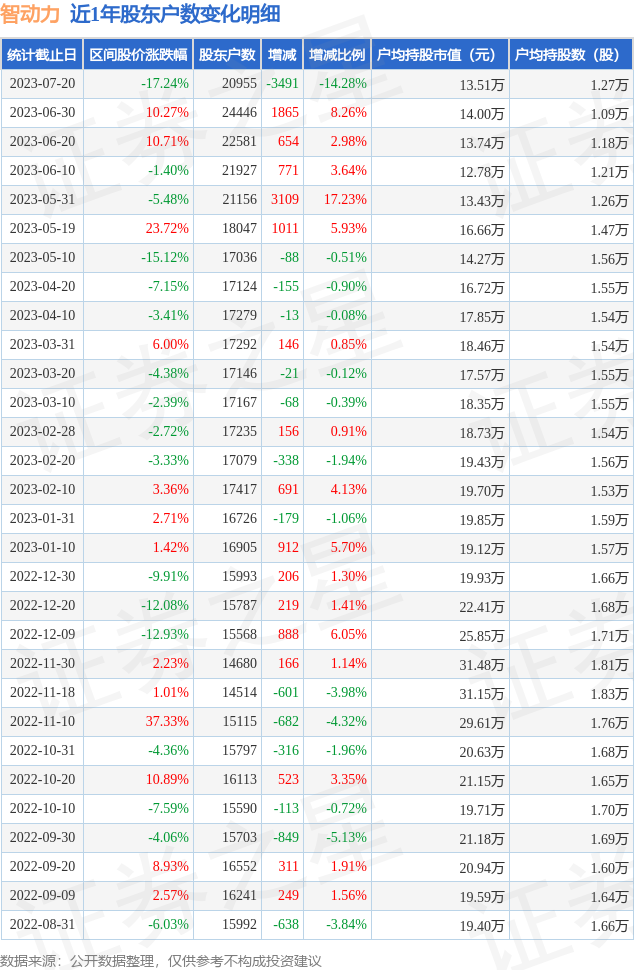Select the ratio -0.08%
The width and height of the screenshot is (634, 970).
(346, 315)
